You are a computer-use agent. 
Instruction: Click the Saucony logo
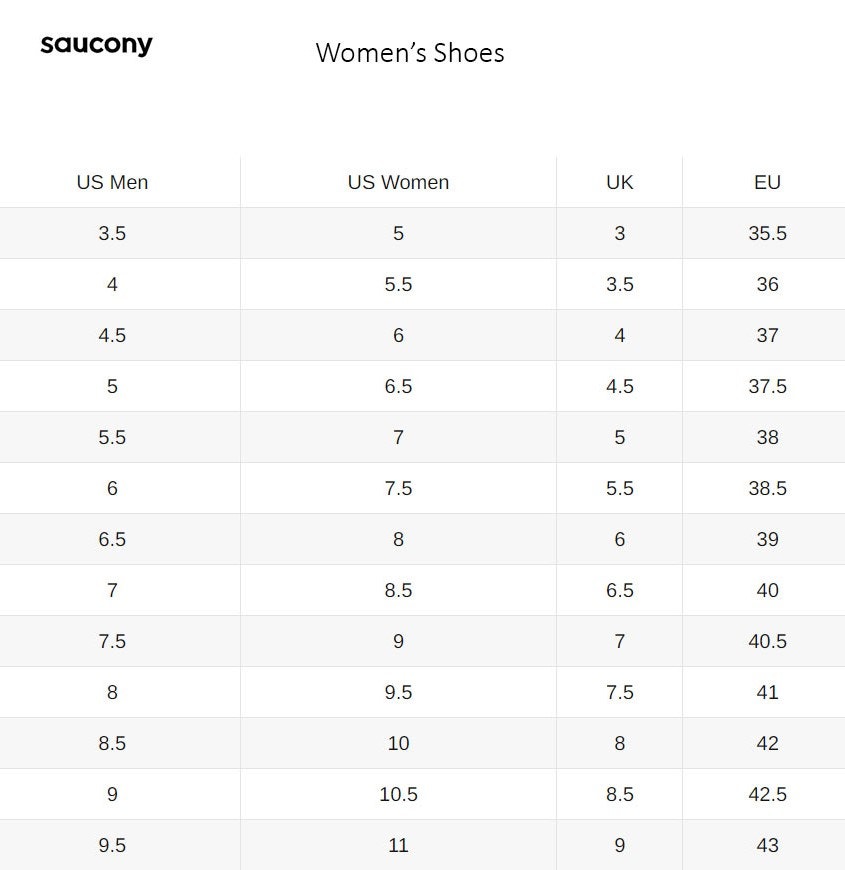pyautogui.click(x=97, y=45)
